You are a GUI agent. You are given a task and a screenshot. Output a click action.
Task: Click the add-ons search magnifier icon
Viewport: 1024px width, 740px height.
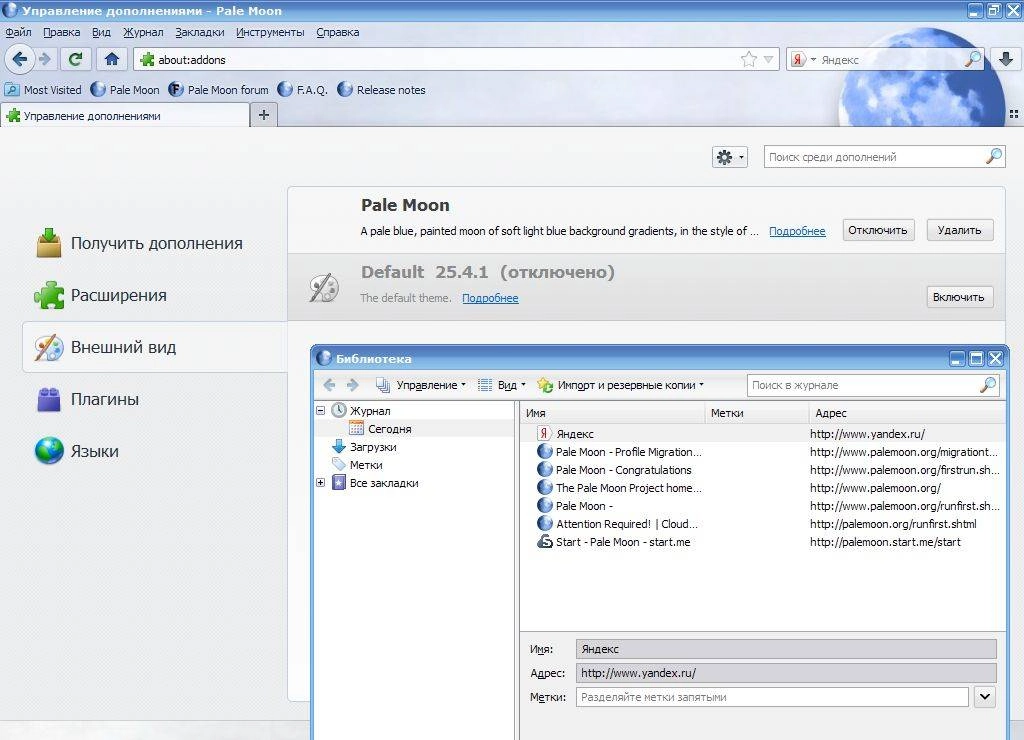click(x=993, y=157)
